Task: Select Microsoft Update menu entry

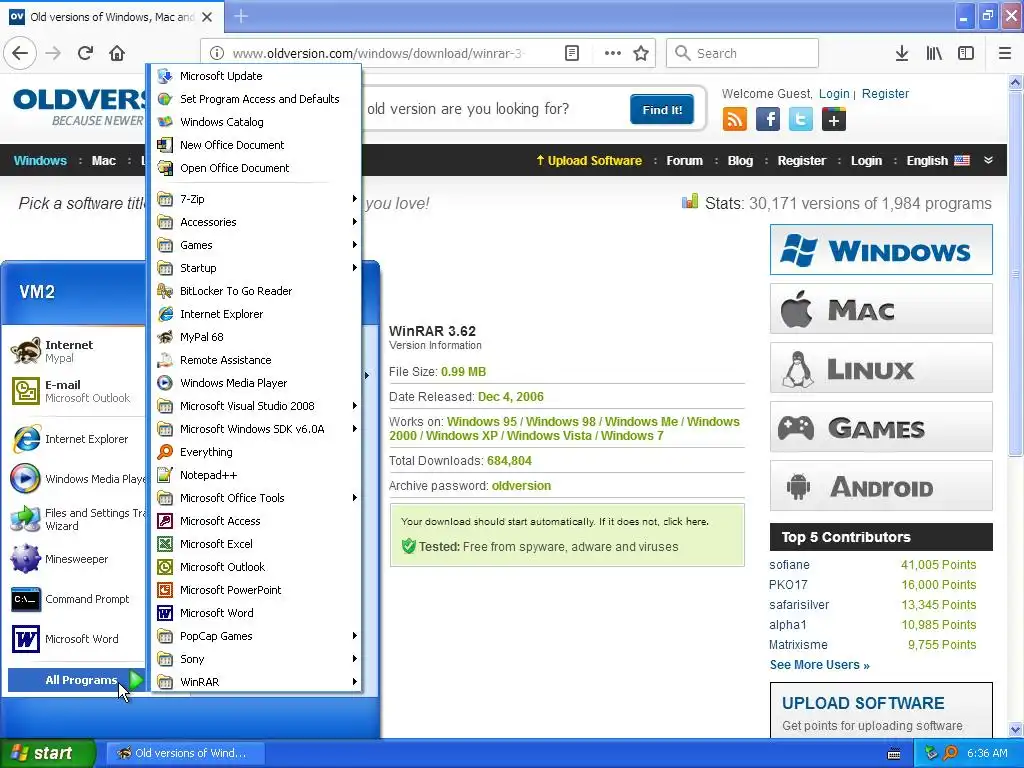Action: pos(257,76)
